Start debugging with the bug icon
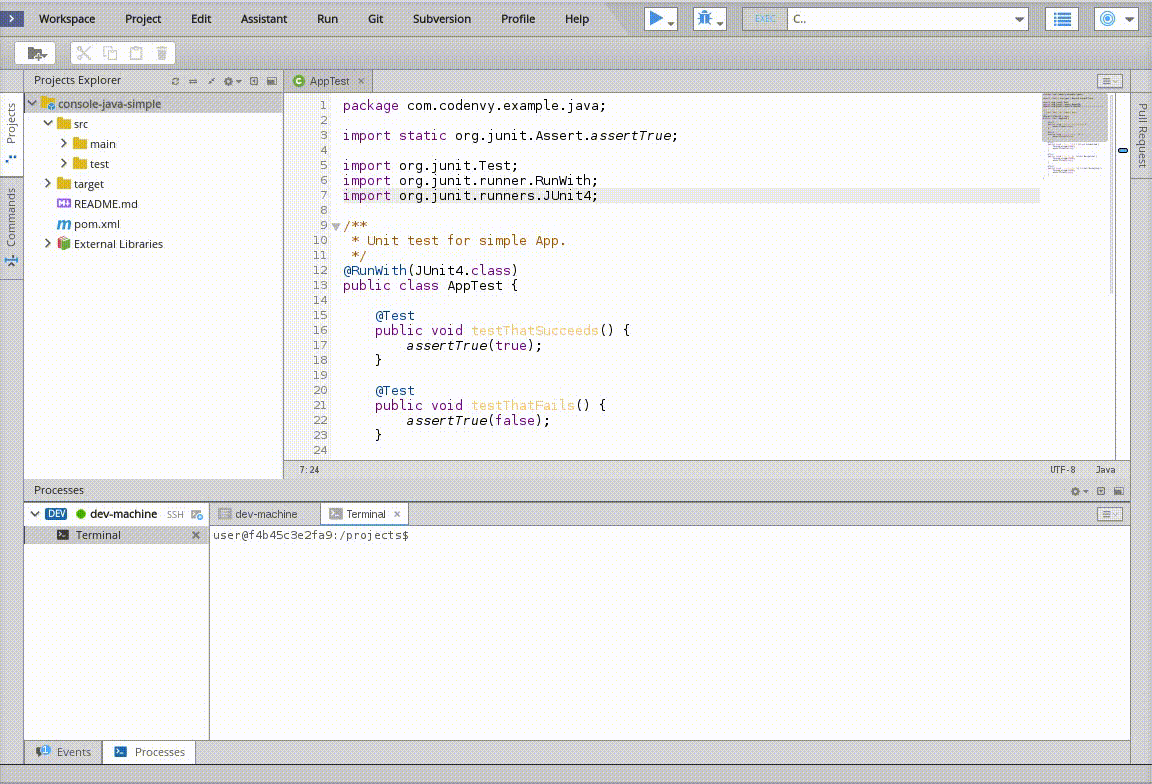This screenshot has height=784, width=1152. click(705, 18)
